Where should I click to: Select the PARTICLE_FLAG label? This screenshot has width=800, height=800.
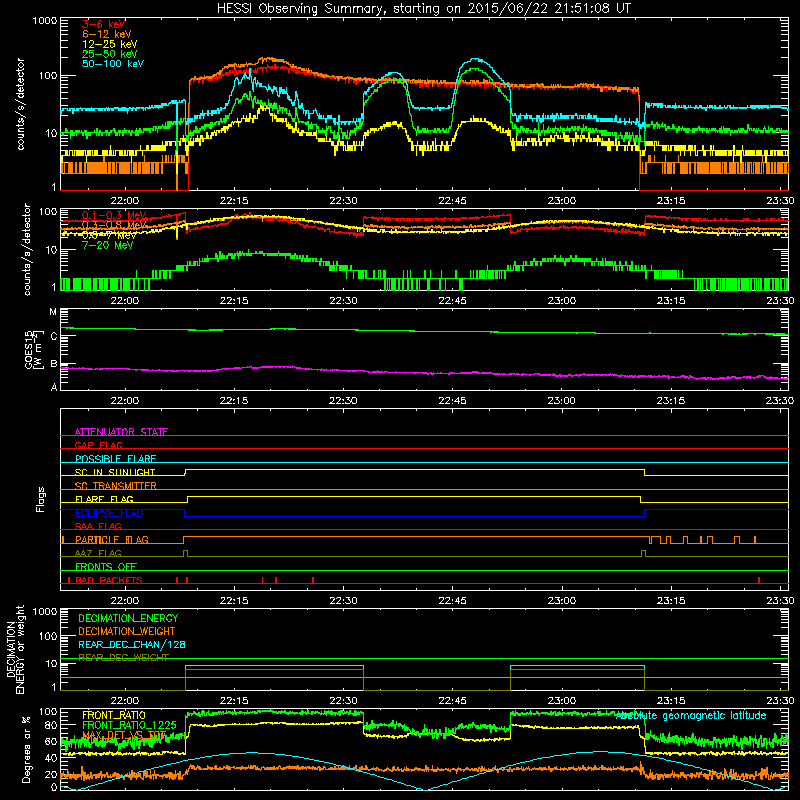pos(112,540)
